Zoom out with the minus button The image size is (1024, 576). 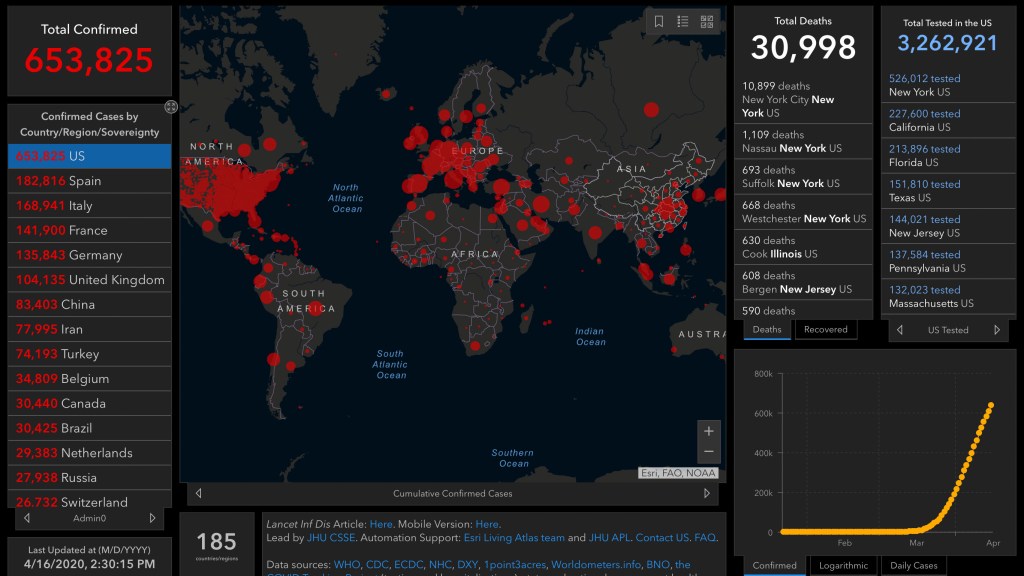point(709,452)
